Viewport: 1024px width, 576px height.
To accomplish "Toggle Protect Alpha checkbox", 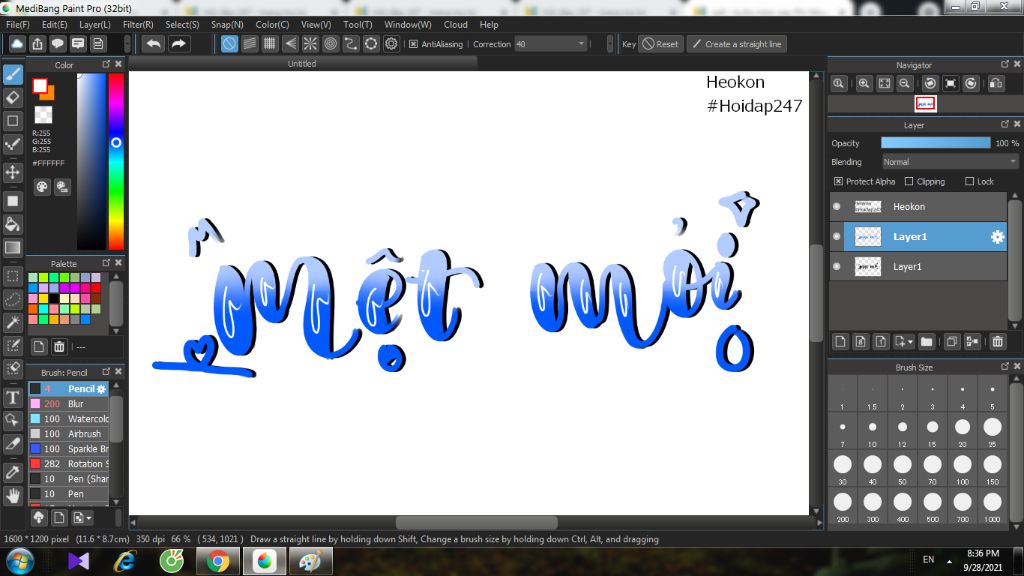I will click(x=838, y=182).
